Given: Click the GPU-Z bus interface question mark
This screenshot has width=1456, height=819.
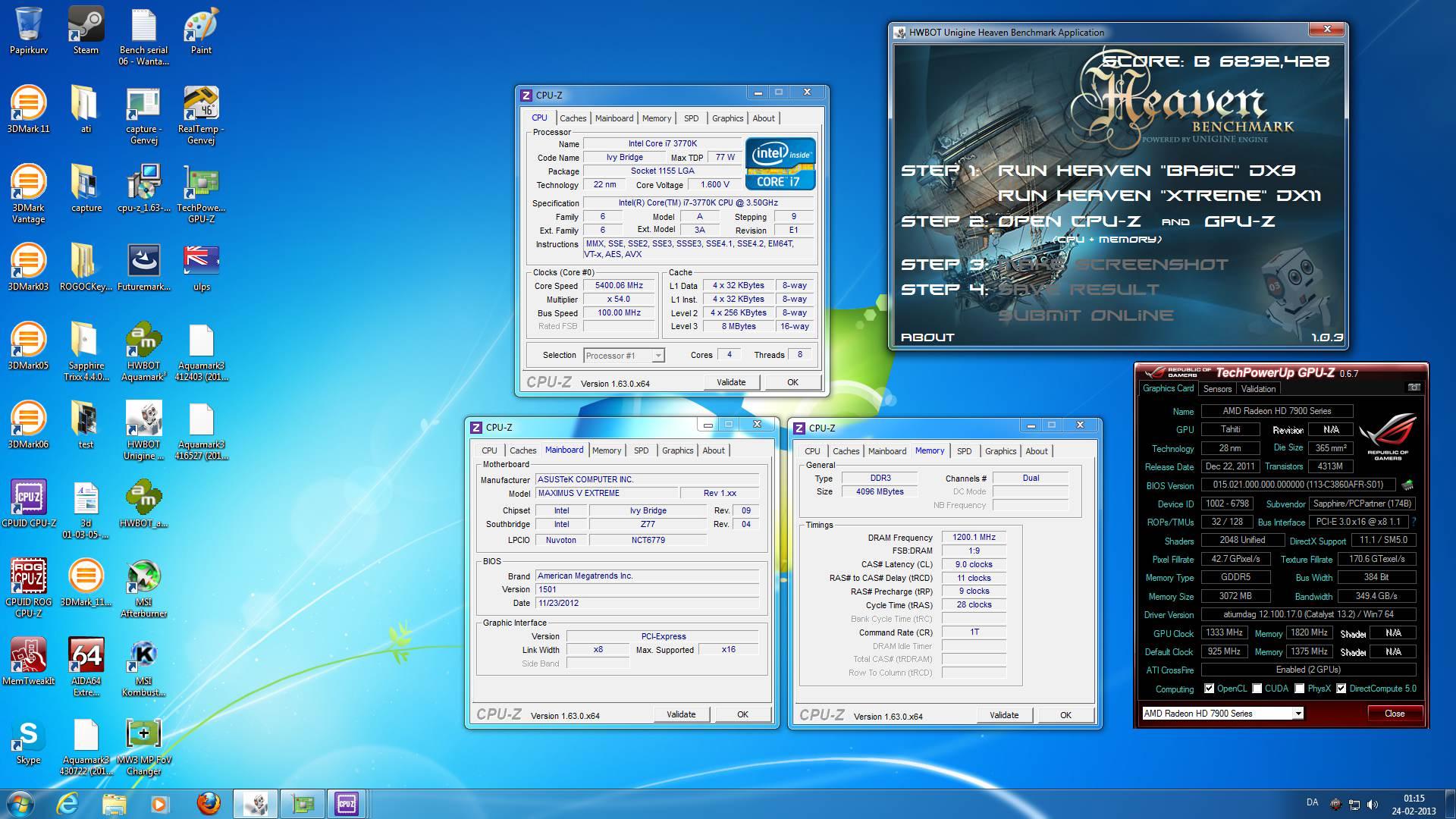Looking at the screenshot, I should click(x=1414, y=522).
